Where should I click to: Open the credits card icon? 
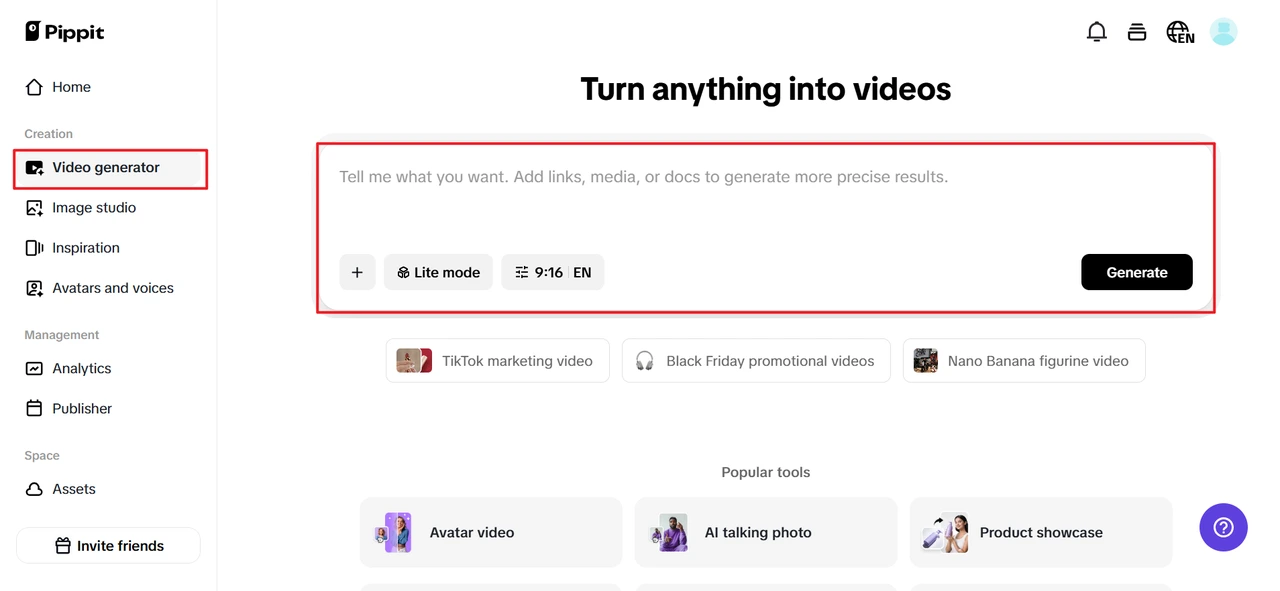tap(1137, 32)
